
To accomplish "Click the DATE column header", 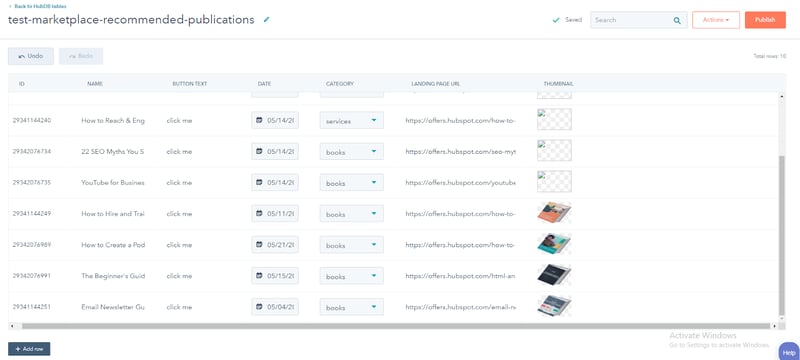I will tap(264, 84).
